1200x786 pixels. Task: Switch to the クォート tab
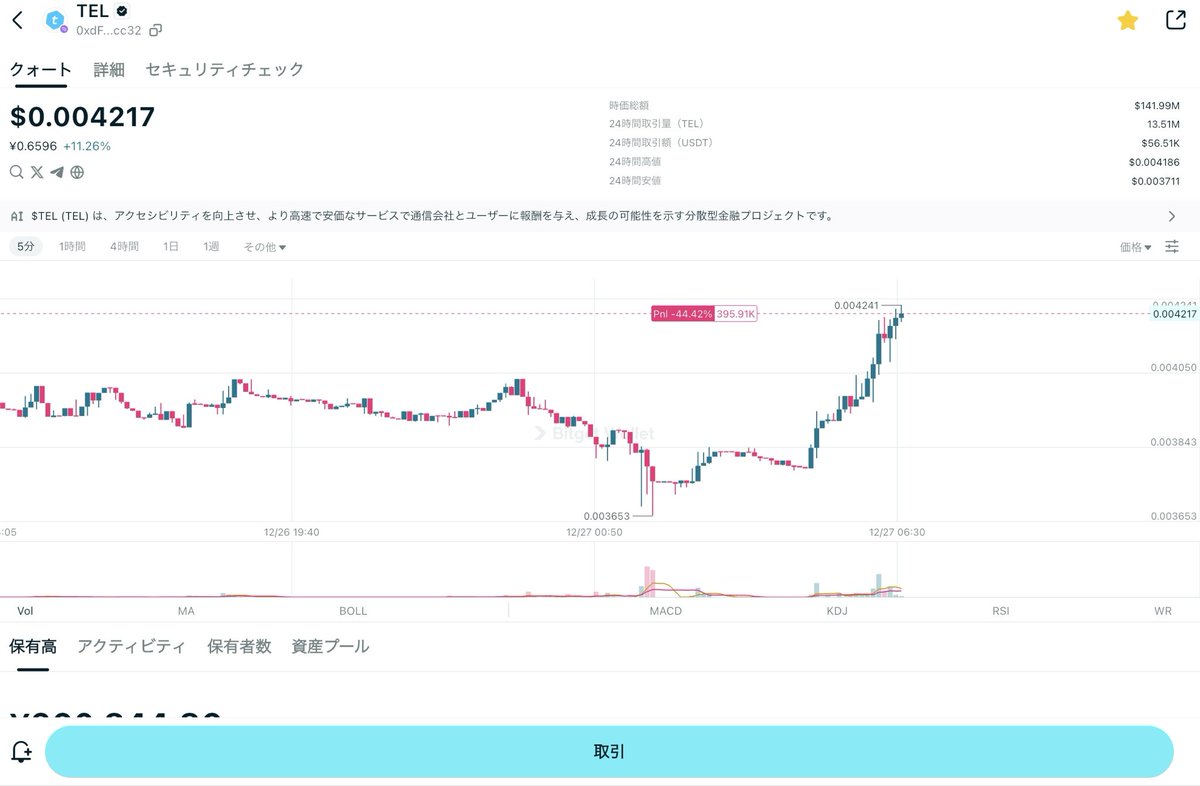(x=41, y=69)
